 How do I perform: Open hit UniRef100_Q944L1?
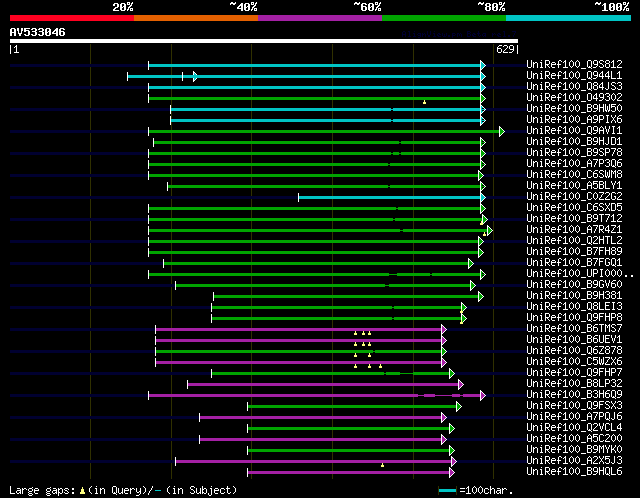574,75
